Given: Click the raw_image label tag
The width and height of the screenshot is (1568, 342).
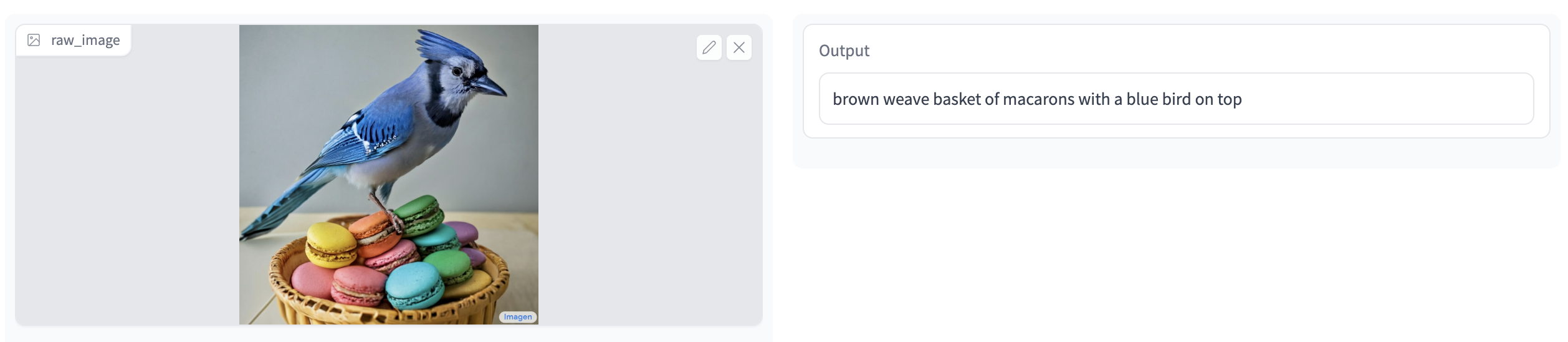Looking at the screenshot, I should point(74,40).
